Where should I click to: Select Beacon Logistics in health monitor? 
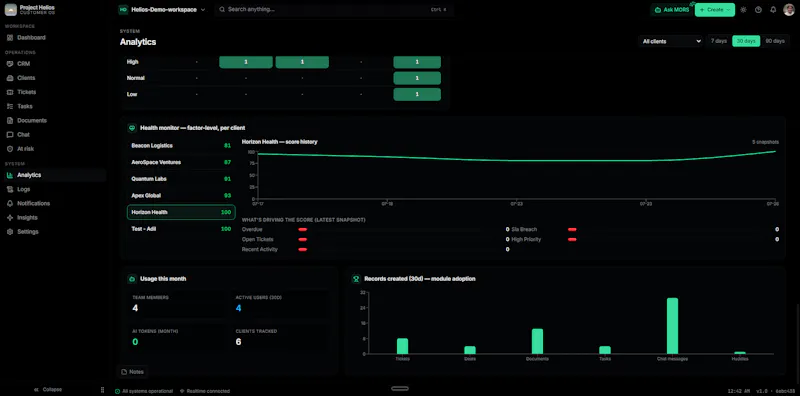(181, 145)
